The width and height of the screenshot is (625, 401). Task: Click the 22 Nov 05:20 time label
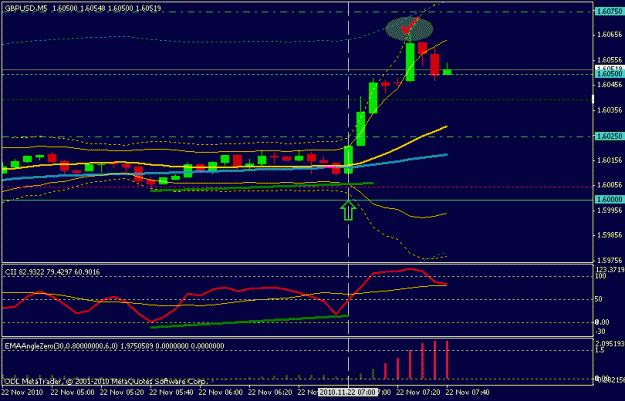122,393
